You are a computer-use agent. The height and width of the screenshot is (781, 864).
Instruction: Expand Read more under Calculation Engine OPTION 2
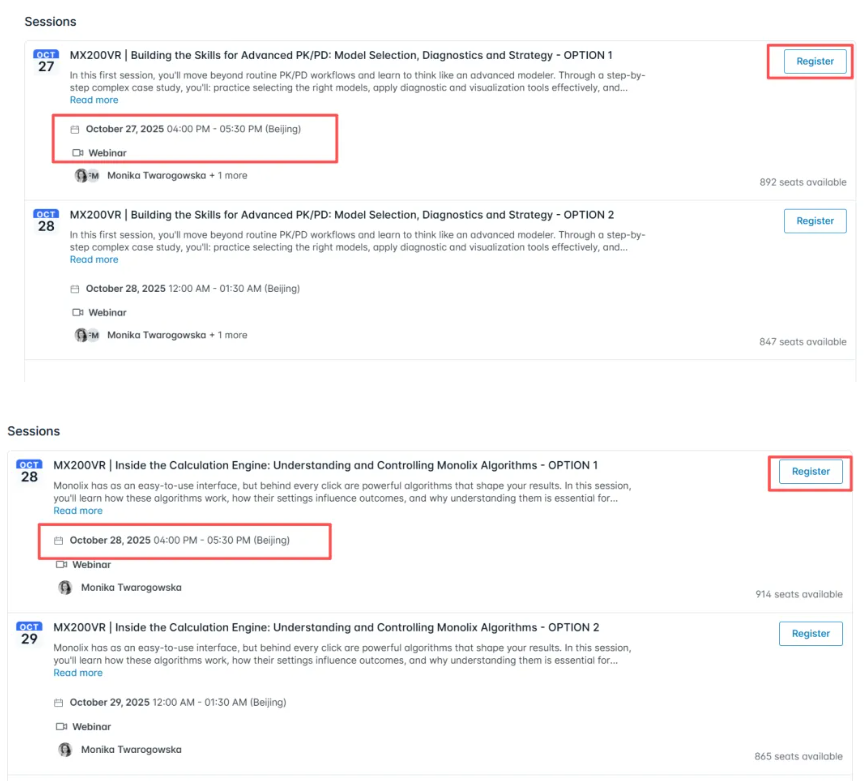tap(78, 672)
